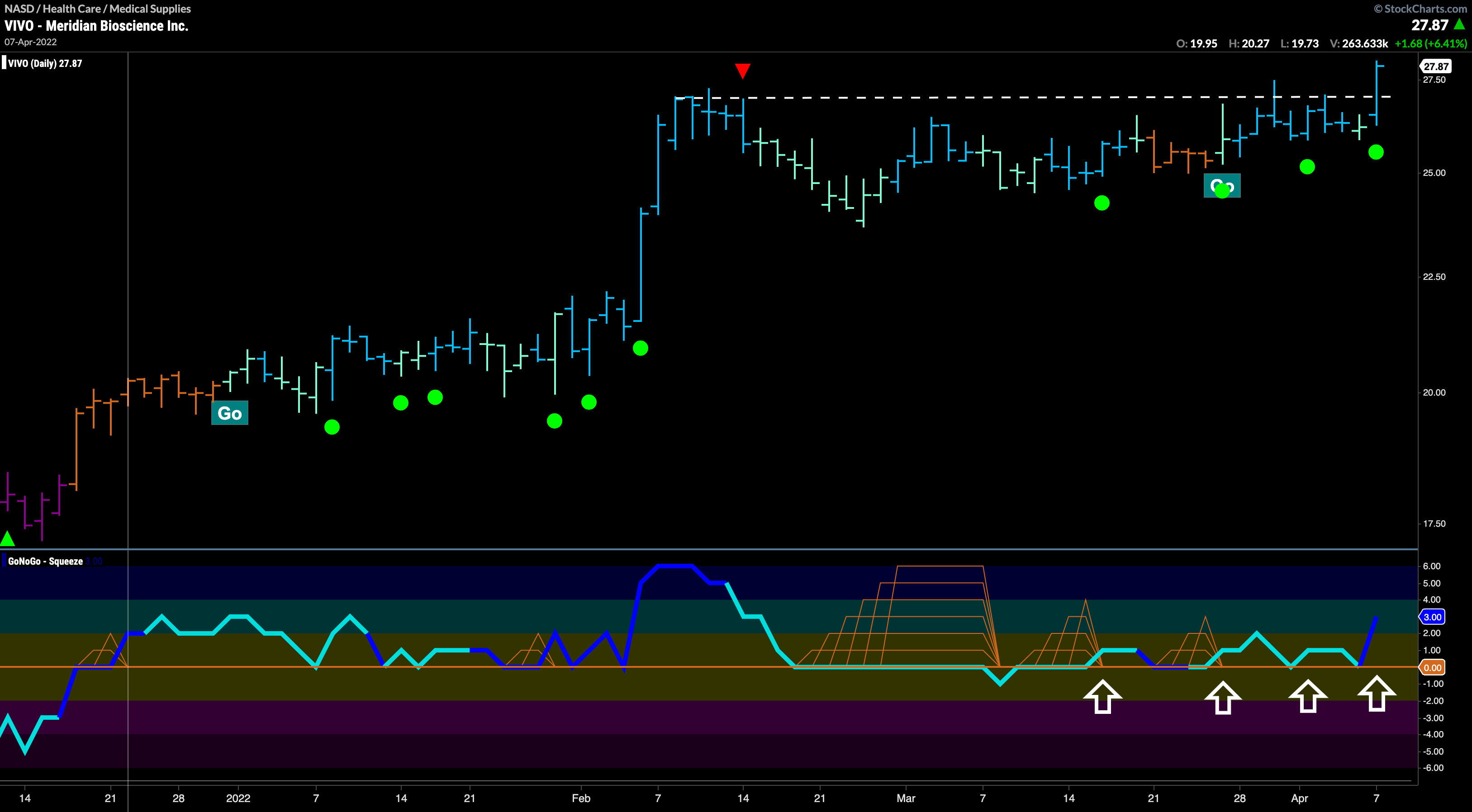
Task: Click the green dot below the early April bars
Action: point(1307,167)
